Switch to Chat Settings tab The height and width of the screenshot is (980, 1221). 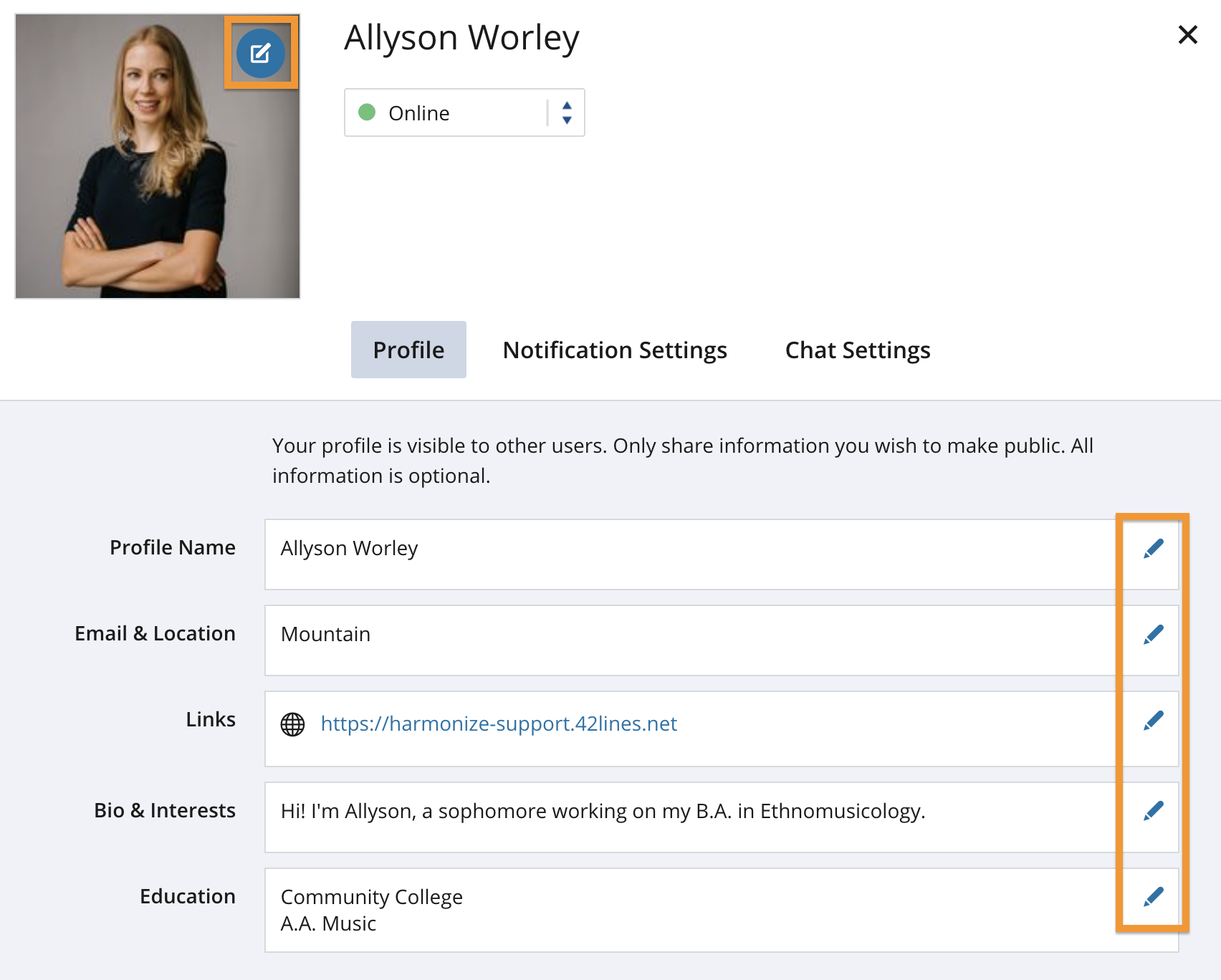coord(858,350)
